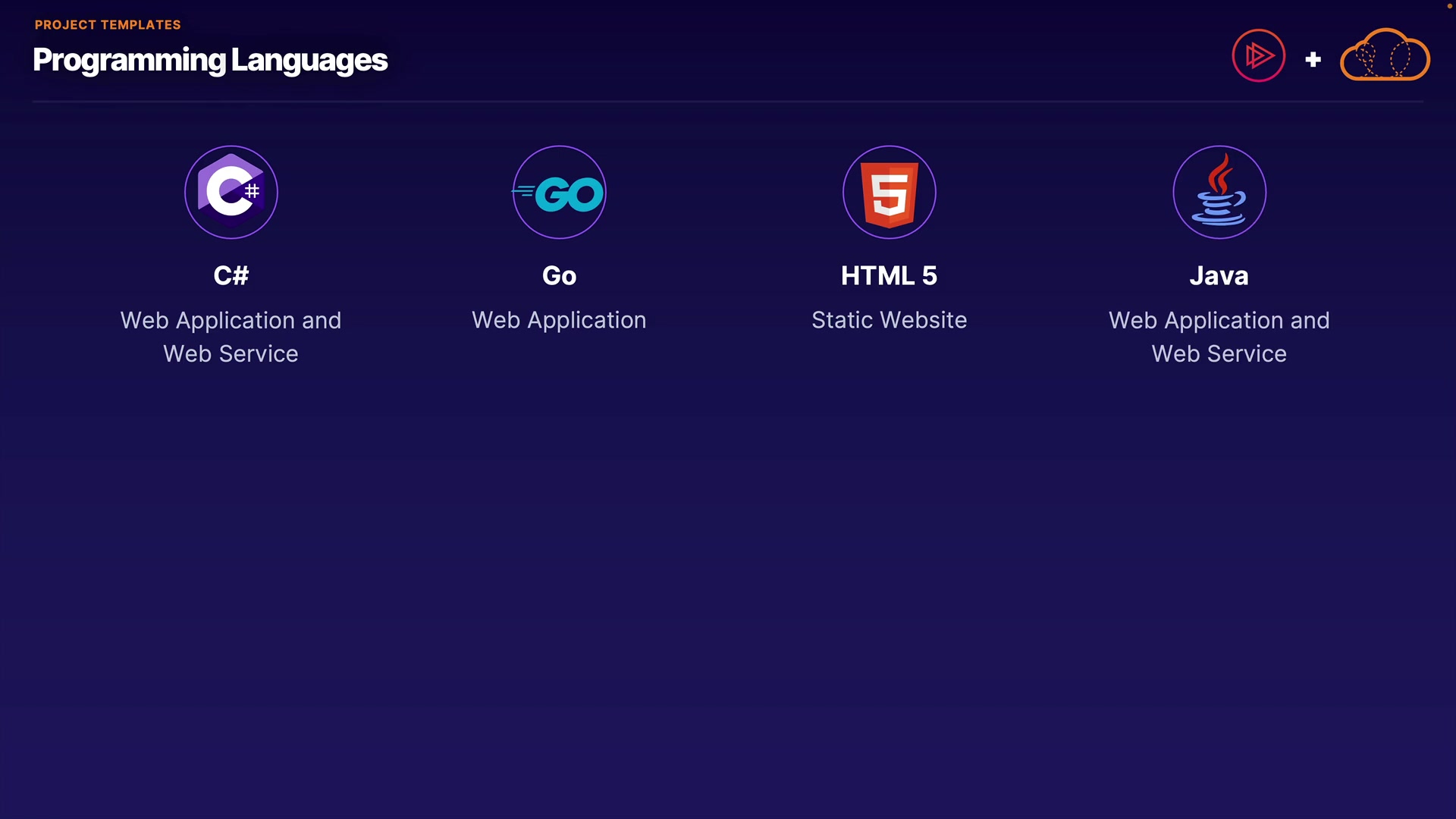1456x819 pixels.
Task: Click the Java coffee cup logo
Action: coord(1219,193)
